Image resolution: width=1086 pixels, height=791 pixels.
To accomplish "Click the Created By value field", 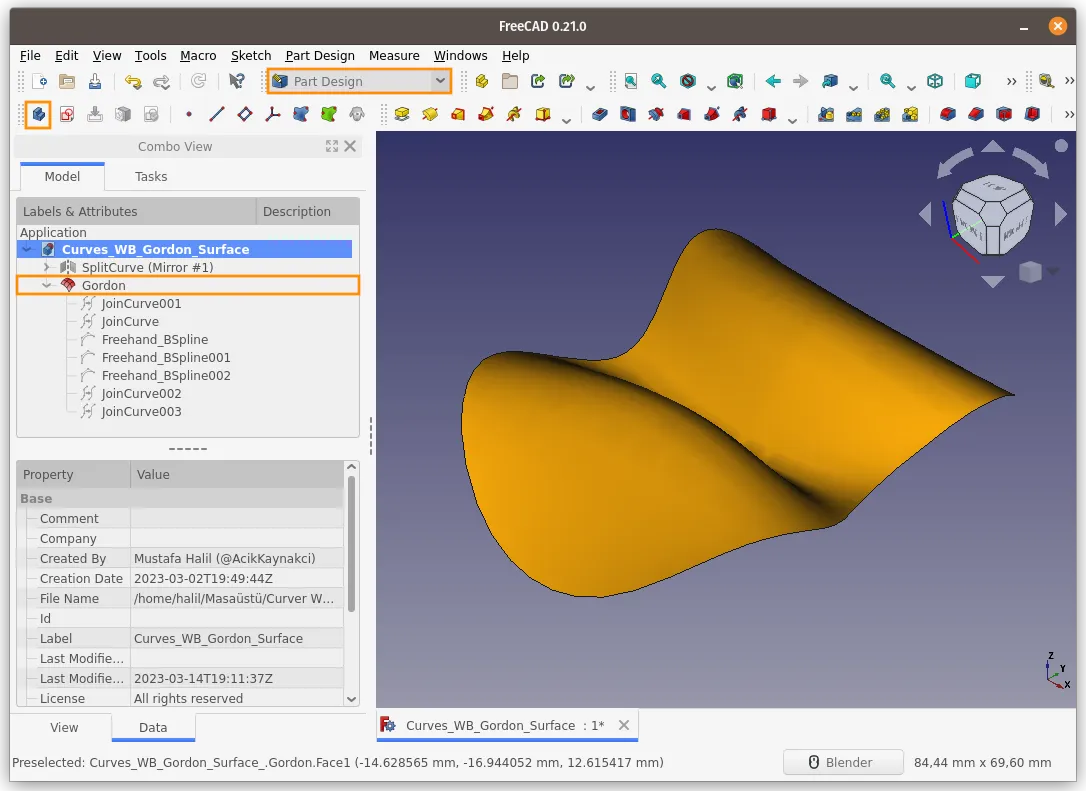I will tap(237, 558).
